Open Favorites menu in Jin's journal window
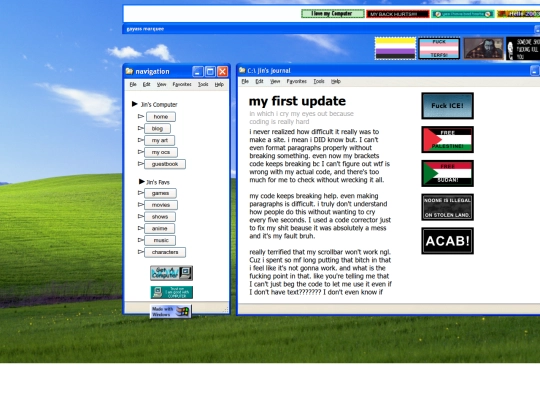This screenshot has width=540, height=405. click(297, 81)
